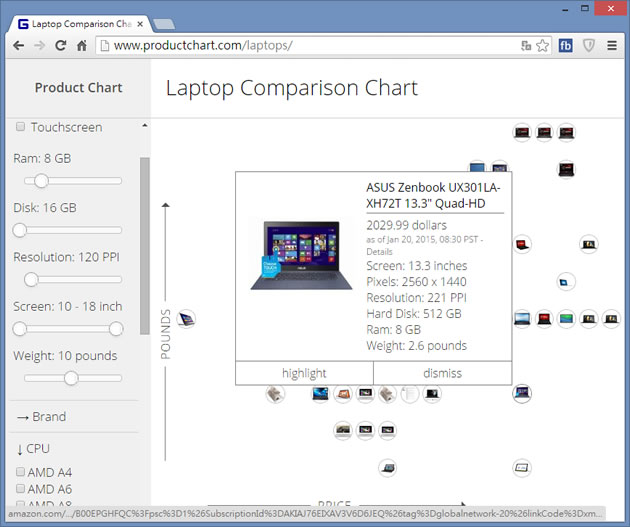630x527 pixels.
Task: Close the Laptop Comparison Chart tab
Action: [140, 24]
